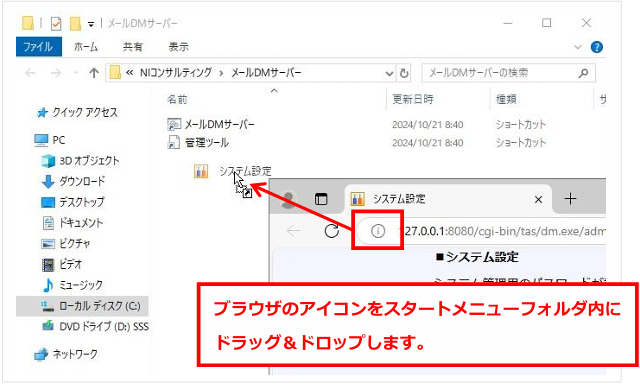The height and width of the screenshot is (384, 640).
Task: Open the address bar history dropdown
Action: [389, 73]
